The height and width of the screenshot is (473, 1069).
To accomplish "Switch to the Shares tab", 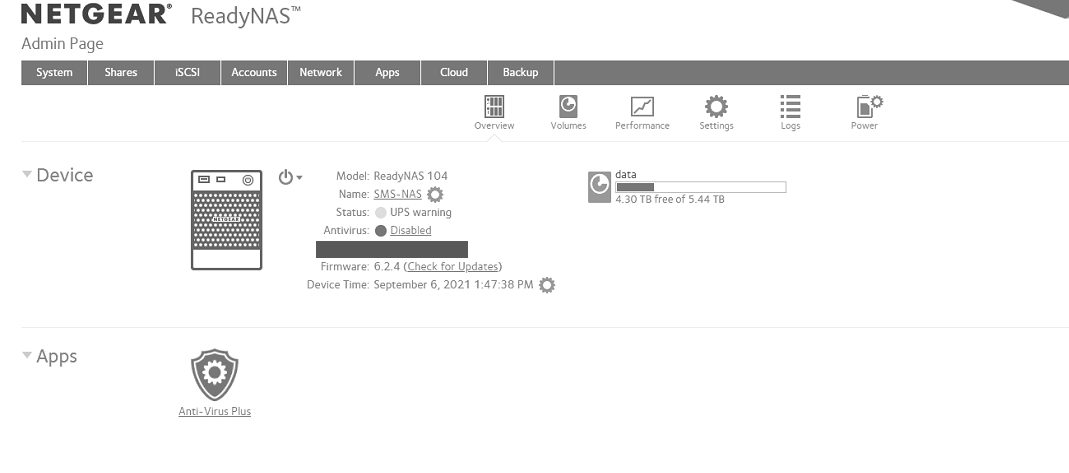I will click(x=121, y=72).
